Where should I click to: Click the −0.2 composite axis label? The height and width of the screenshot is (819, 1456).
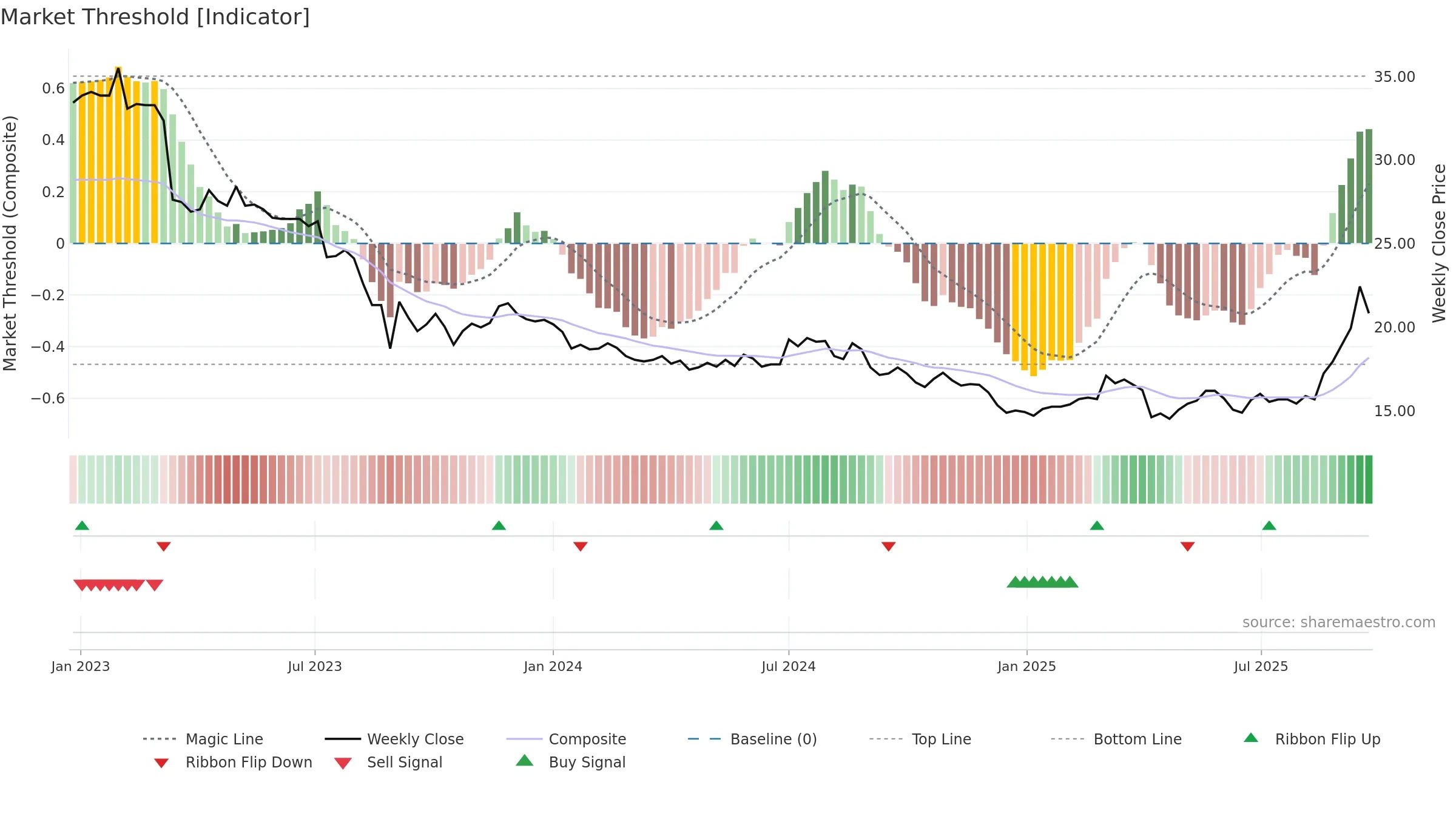point(47,295)
